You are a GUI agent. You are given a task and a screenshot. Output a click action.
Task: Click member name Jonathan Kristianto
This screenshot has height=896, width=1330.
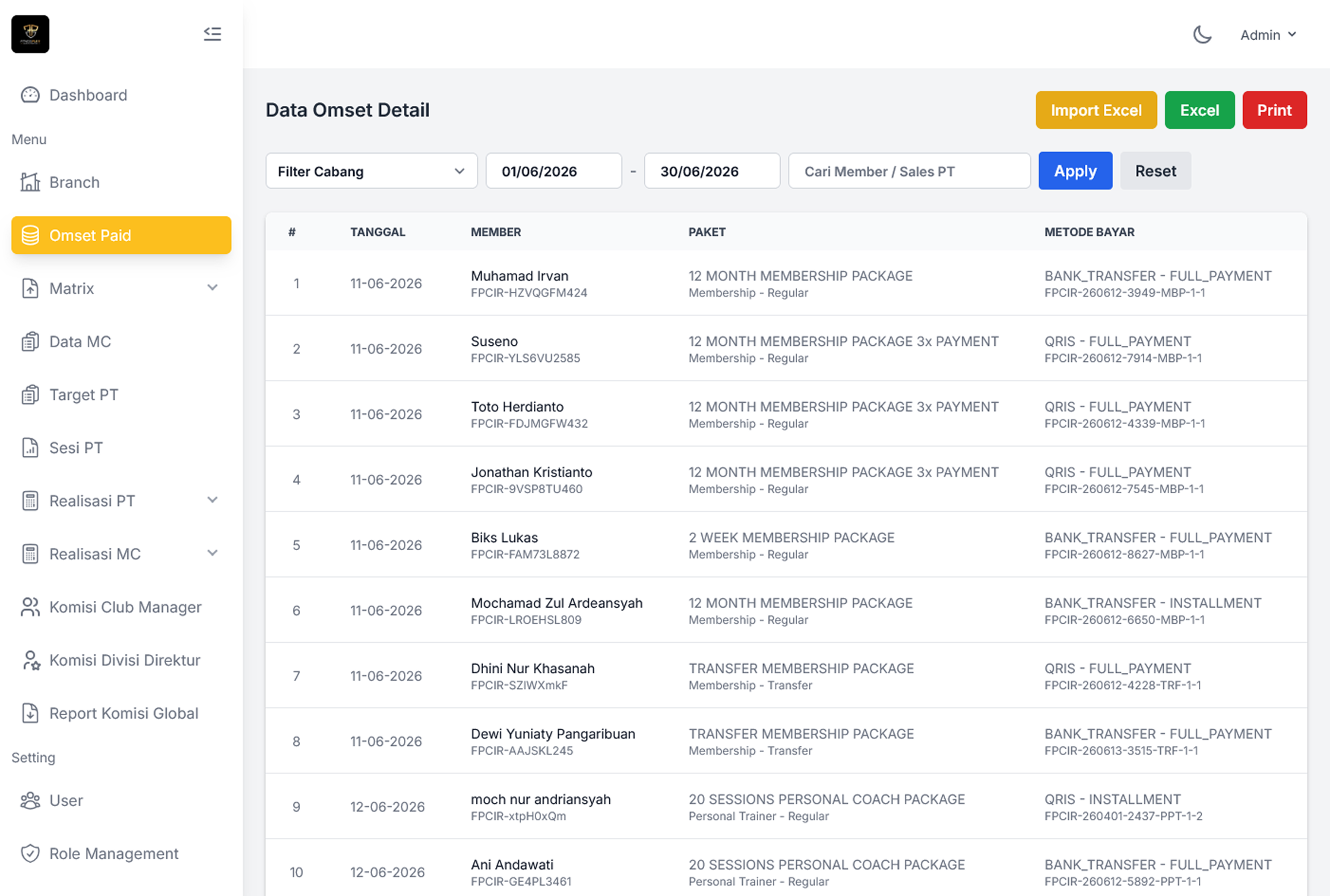point(532,473)
